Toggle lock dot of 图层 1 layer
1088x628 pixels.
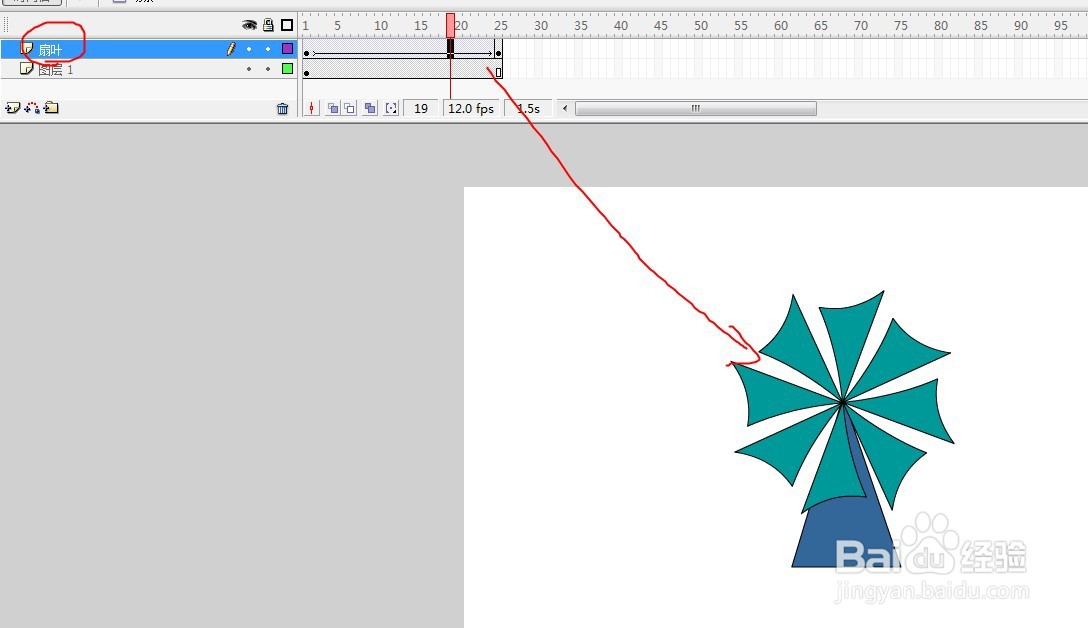268,69
